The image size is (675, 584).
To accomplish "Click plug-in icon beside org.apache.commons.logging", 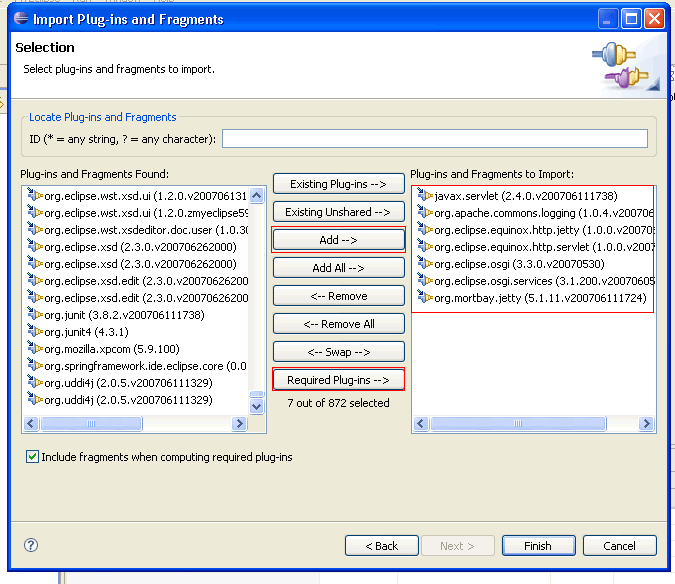I will (x=424, y=213).
